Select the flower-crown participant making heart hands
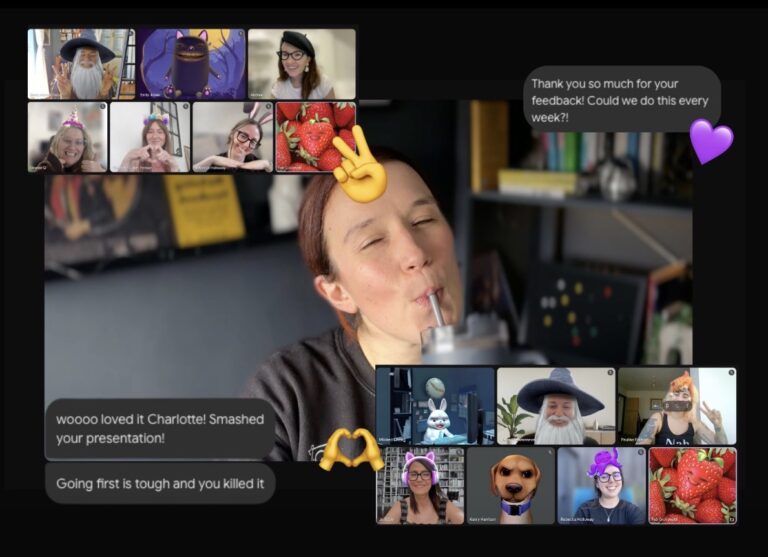The width and height of the screenshot is (768, 557). point(150,137)
